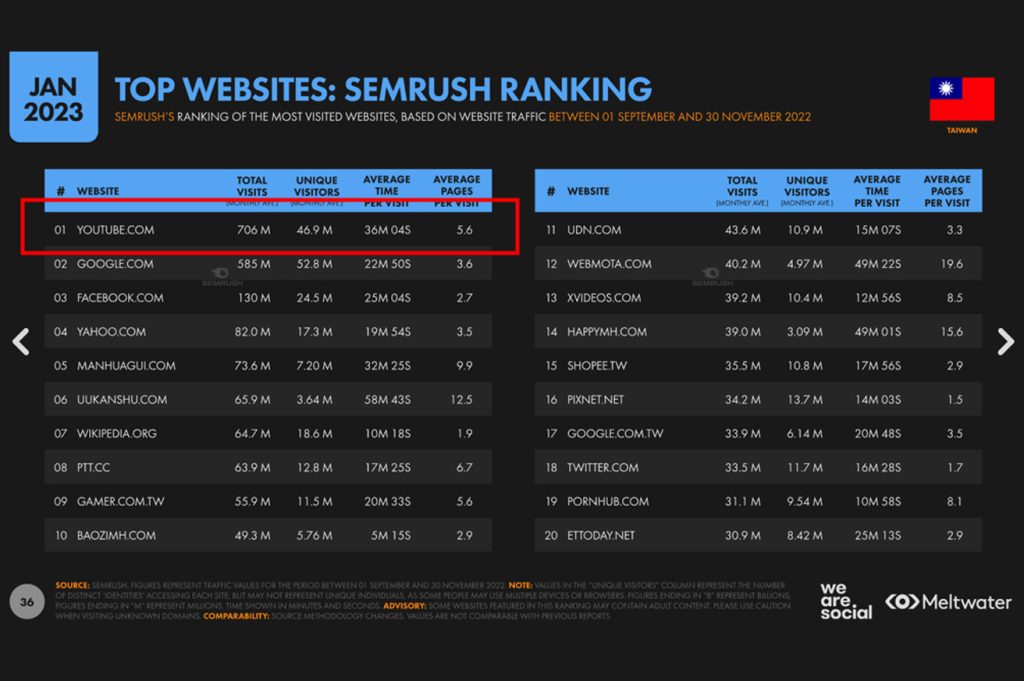Click the Meltwater logo
1024x681 pixels.
(x=948, y=601)
